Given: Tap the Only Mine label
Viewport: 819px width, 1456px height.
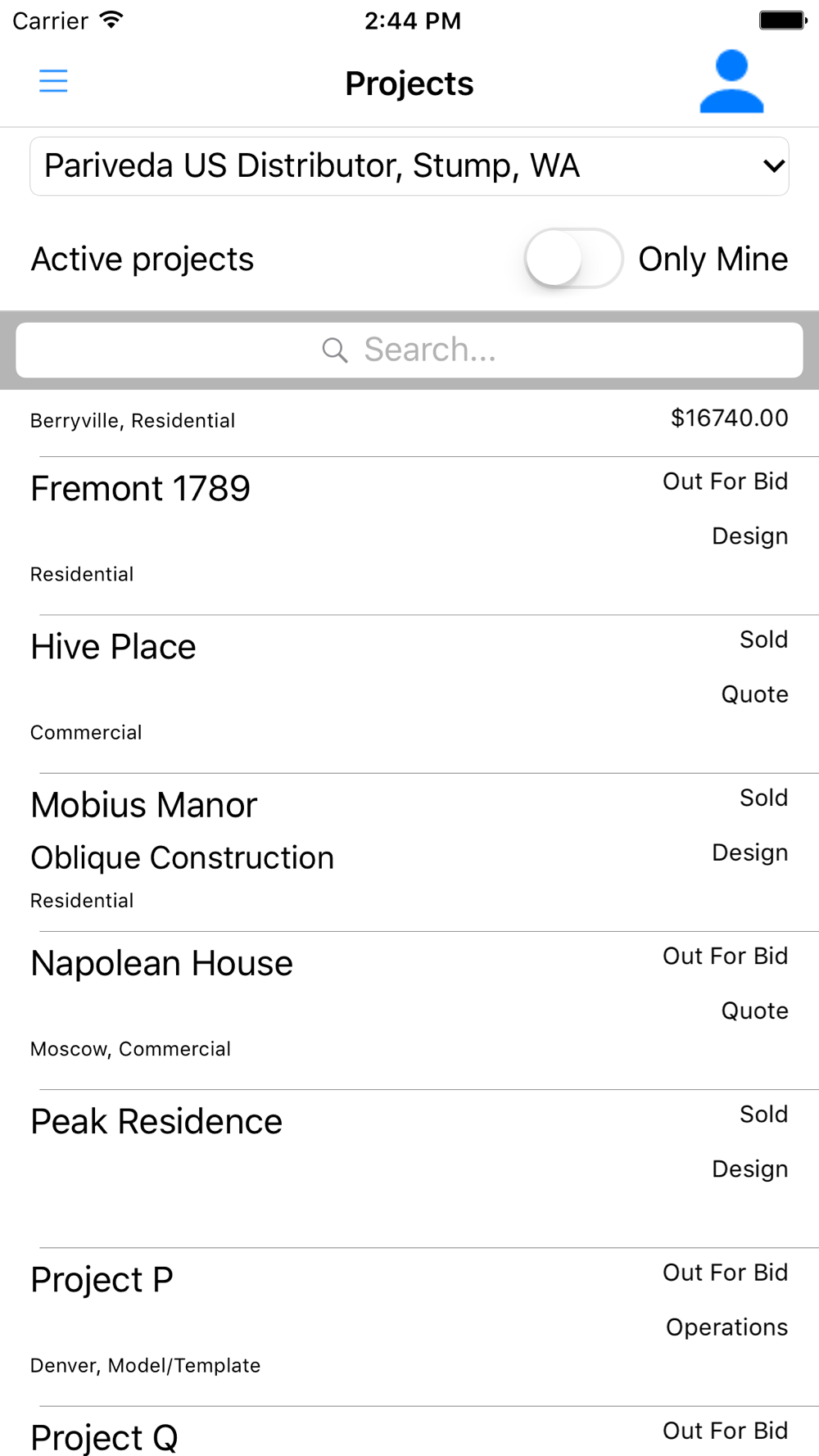Looking at the screenshot, I should click(713, 259).
